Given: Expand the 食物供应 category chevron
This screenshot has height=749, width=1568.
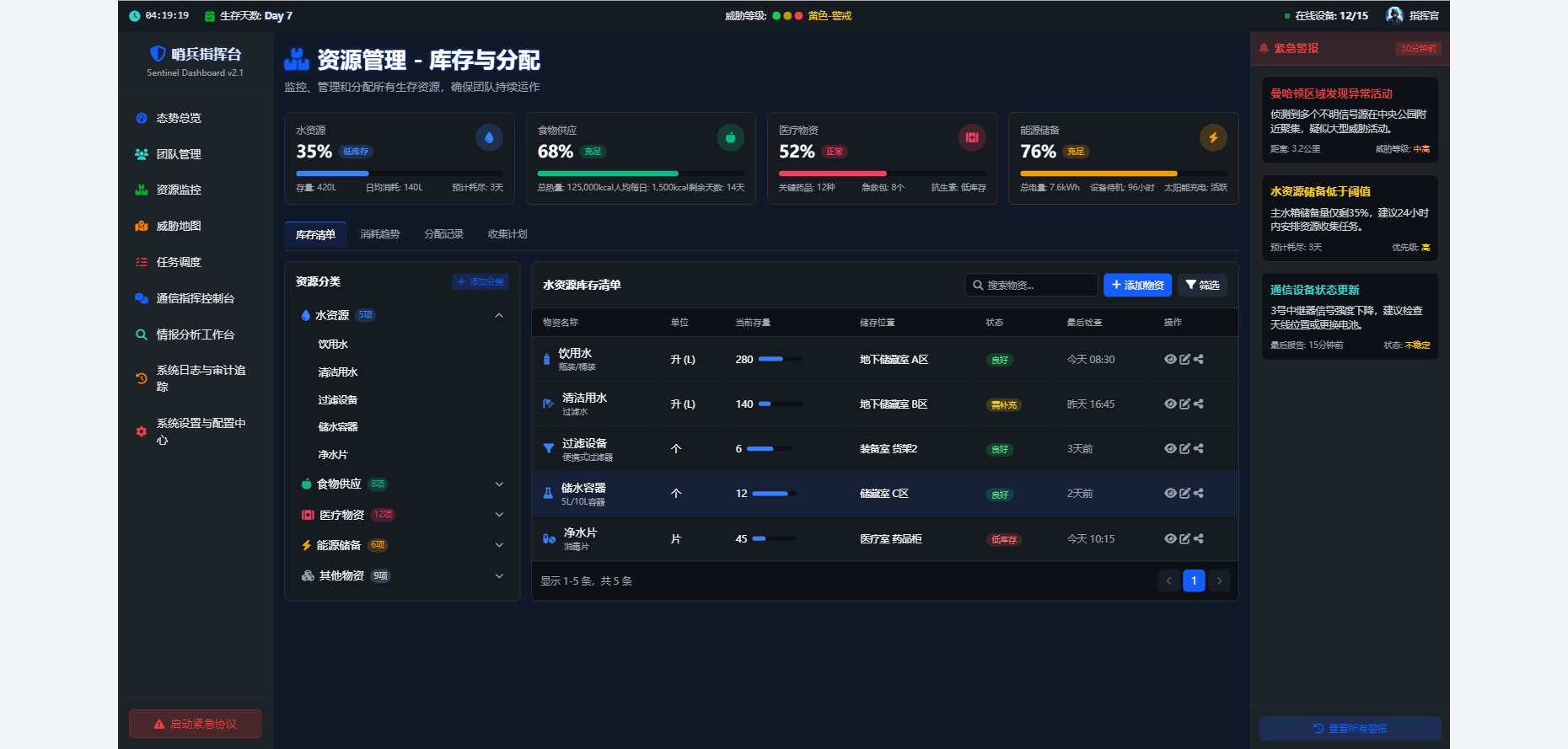Looking at the screenshot, I should point(499,484).
